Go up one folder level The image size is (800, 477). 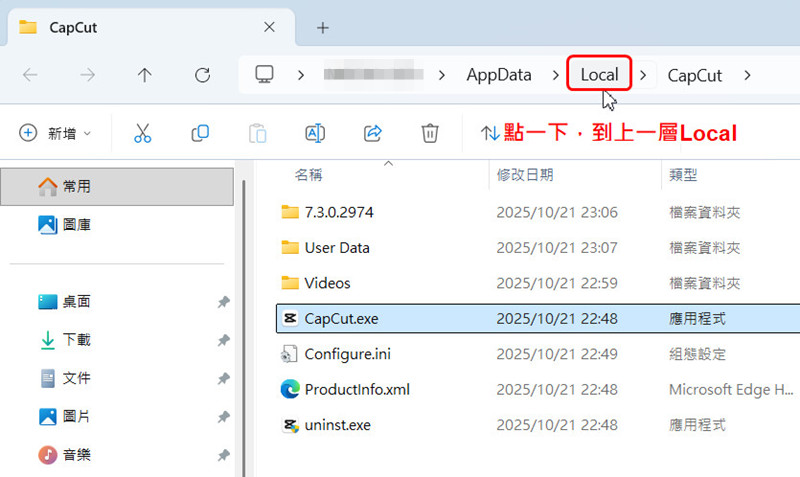145,75
